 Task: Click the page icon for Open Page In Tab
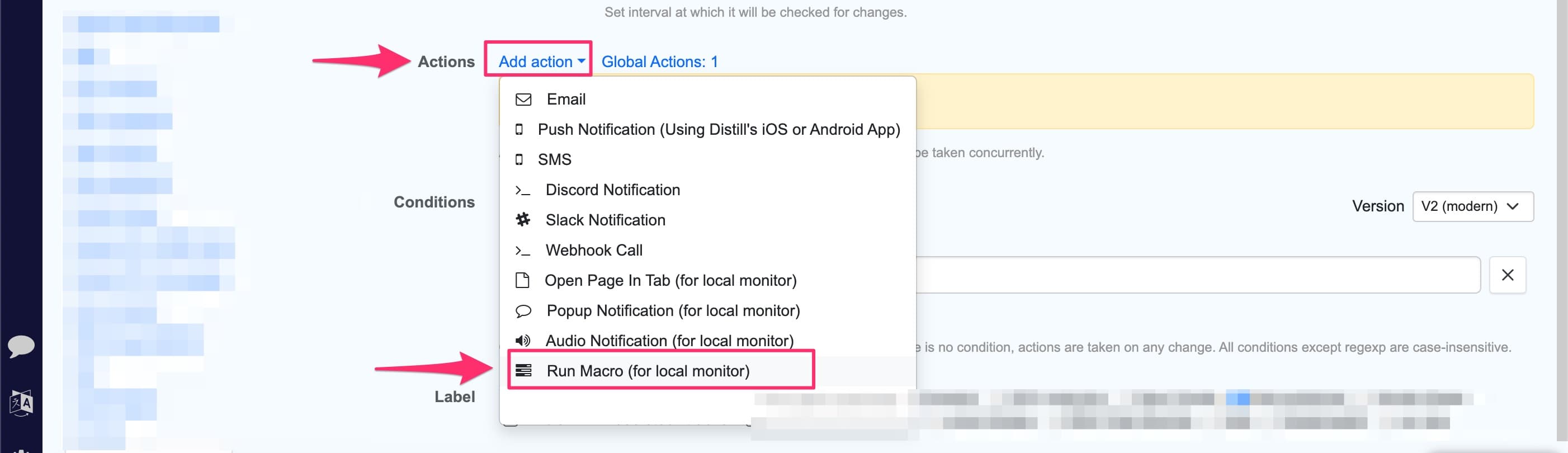coord(522,280)
